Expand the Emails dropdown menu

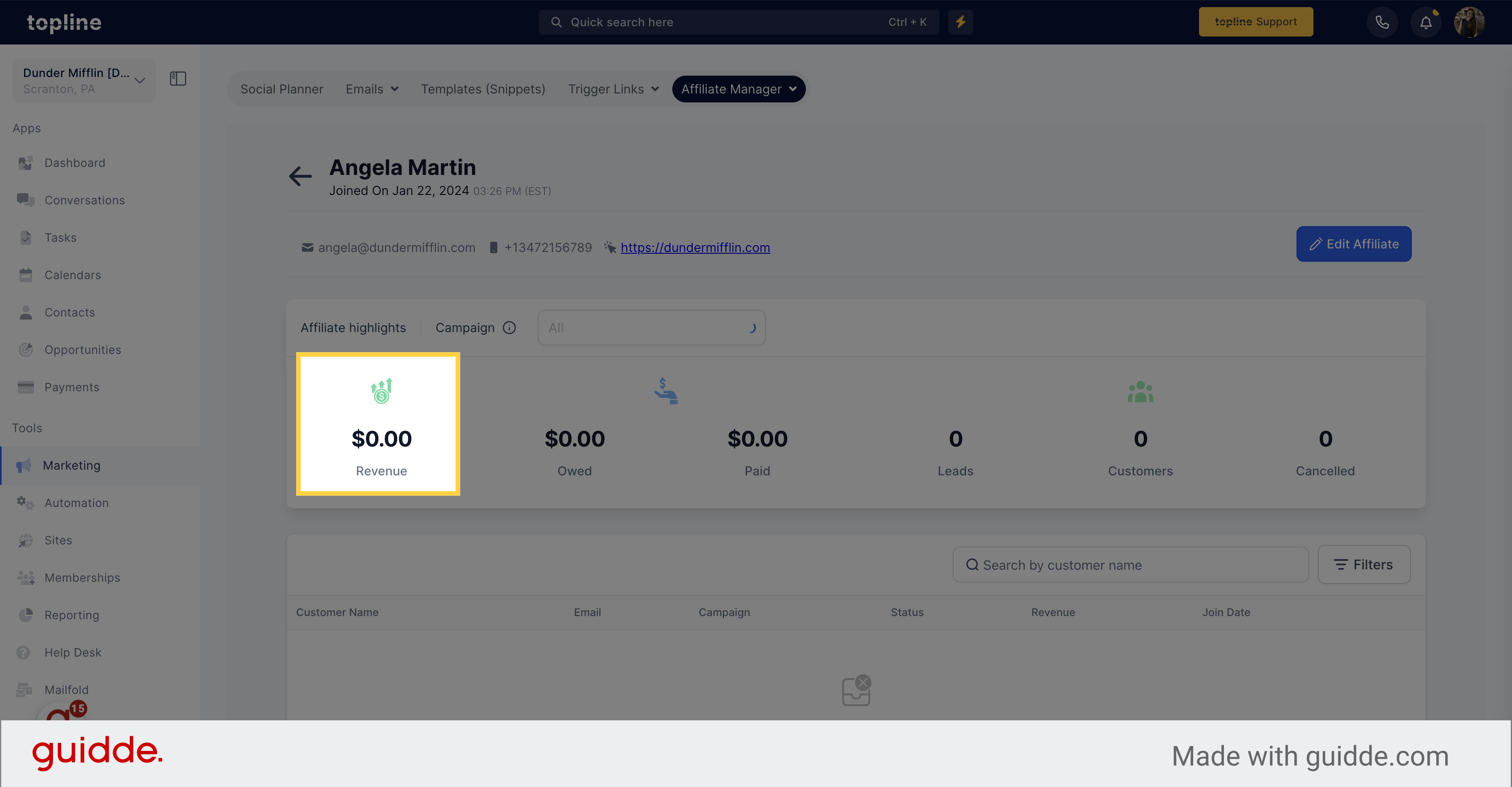[x=372, y=89]
